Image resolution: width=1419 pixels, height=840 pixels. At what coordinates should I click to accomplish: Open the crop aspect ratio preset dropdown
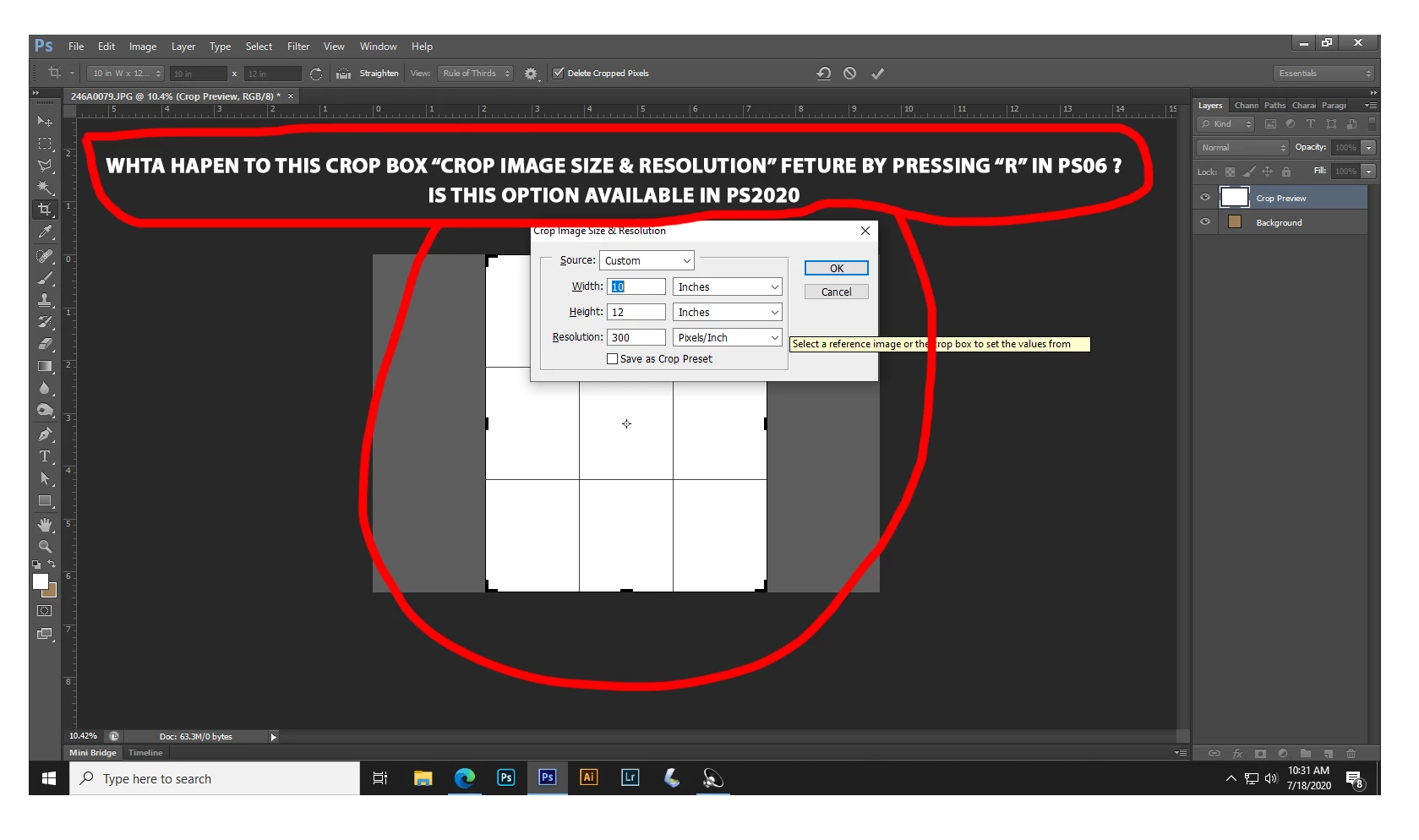point(125,74)
